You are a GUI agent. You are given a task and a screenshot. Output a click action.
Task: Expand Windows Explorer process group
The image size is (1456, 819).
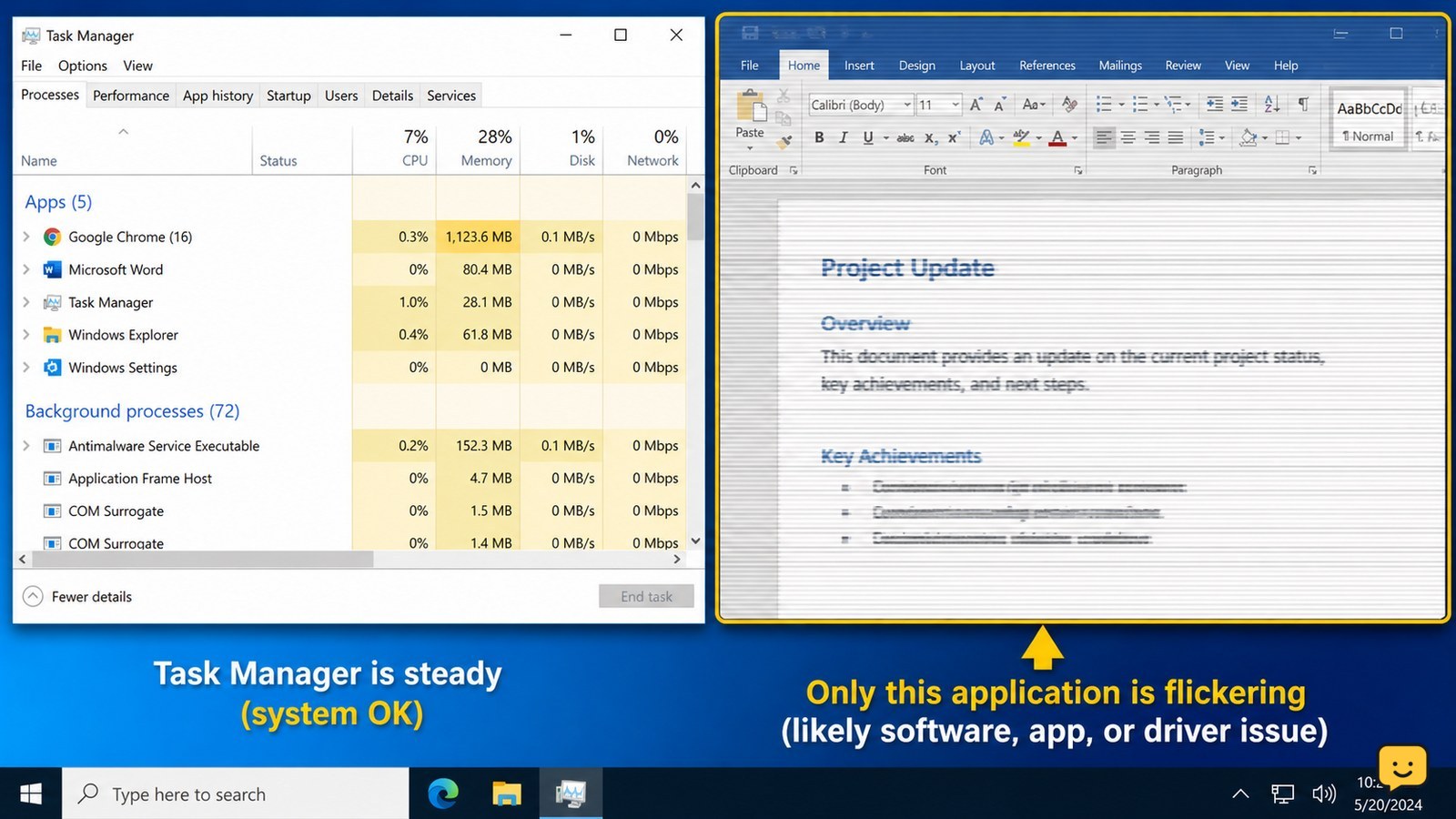pos(26,335)
